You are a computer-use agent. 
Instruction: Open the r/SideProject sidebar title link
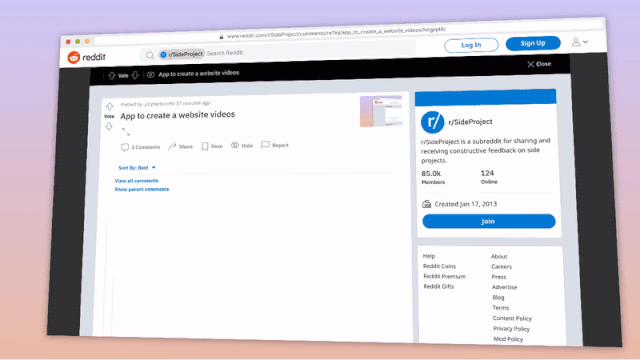(x=470, y=122)
